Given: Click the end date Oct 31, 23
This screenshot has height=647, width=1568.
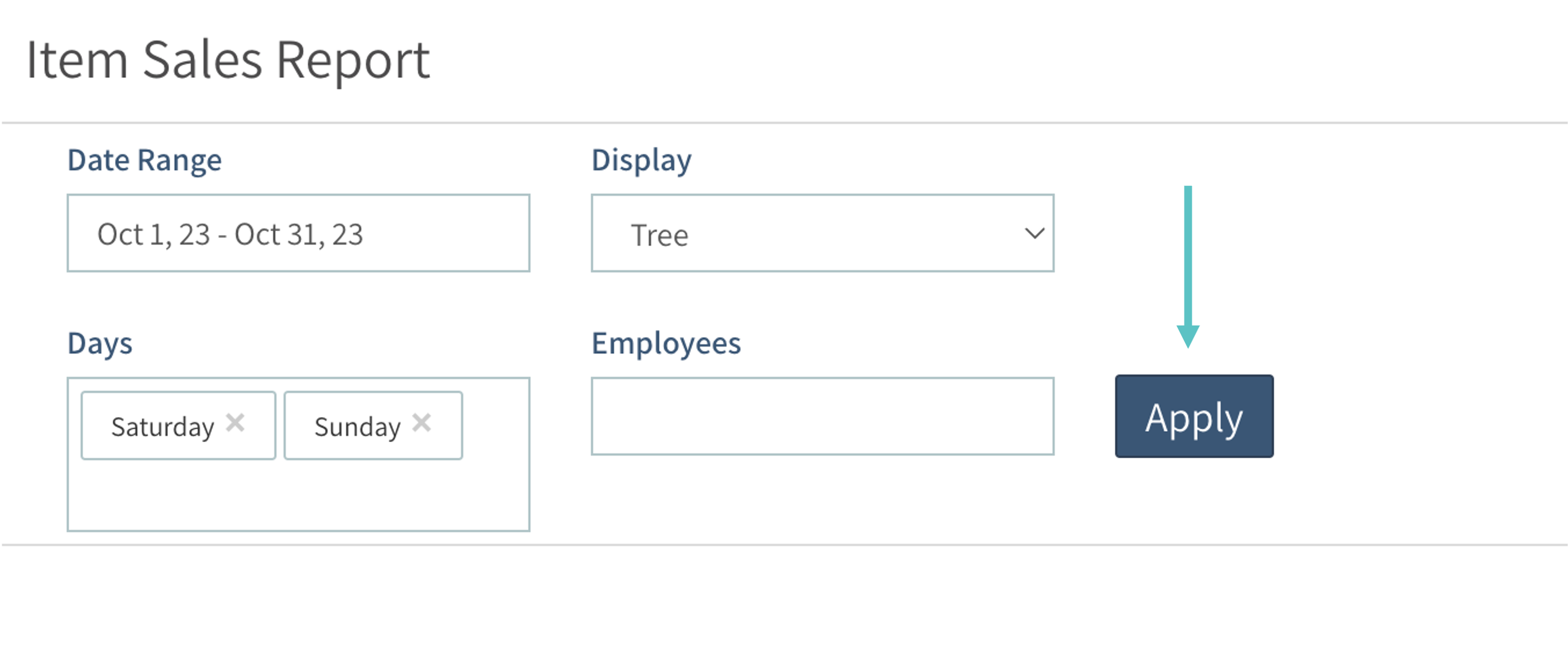Looking at the screenshot, I should 299,234.
